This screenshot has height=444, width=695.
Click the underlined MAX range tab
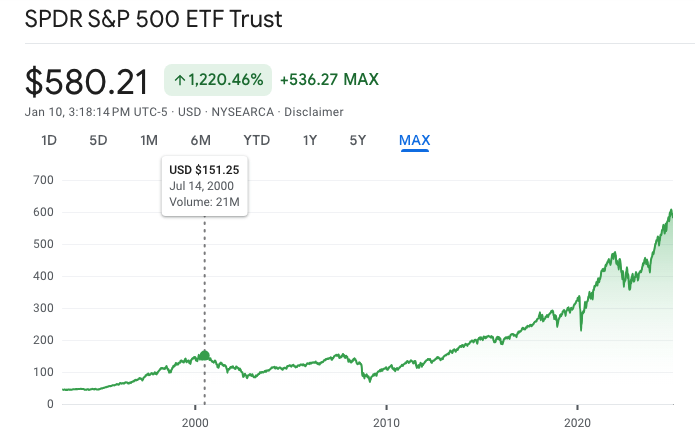(x=414, y=140)
